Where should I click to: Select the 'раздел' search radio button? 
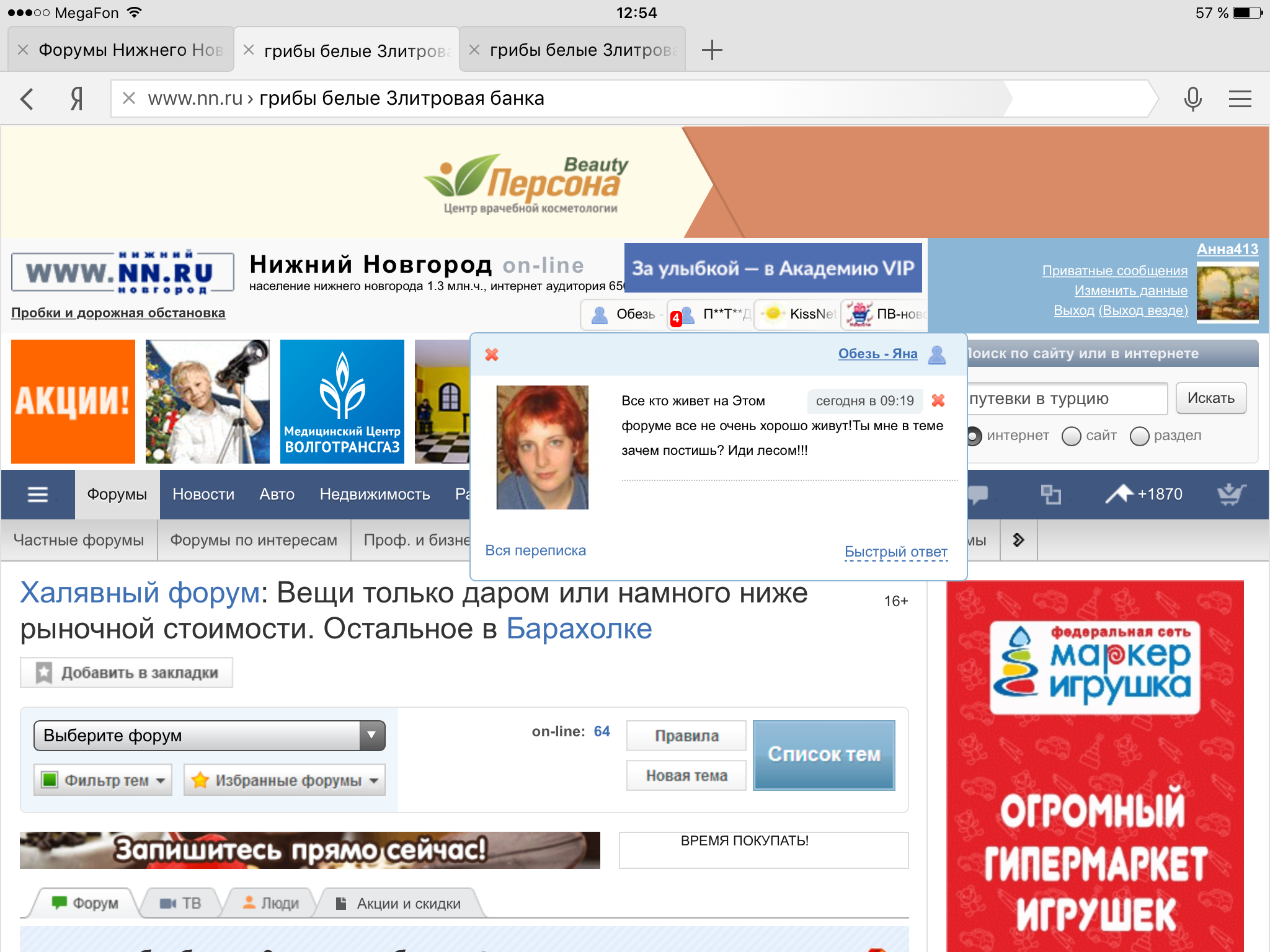(1139, 436)
